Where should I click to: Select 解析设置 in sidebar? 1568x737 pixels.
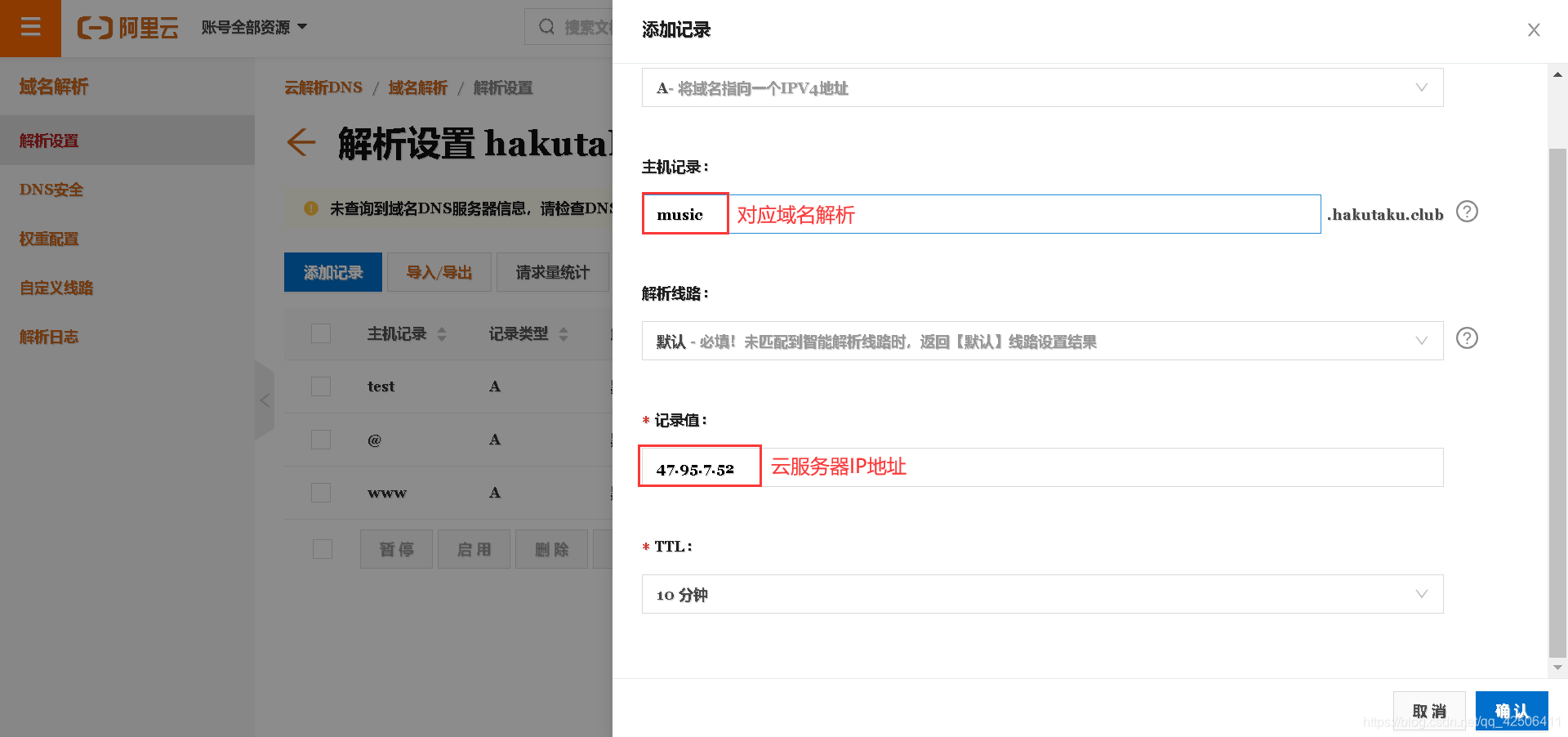tap(127, 141)
